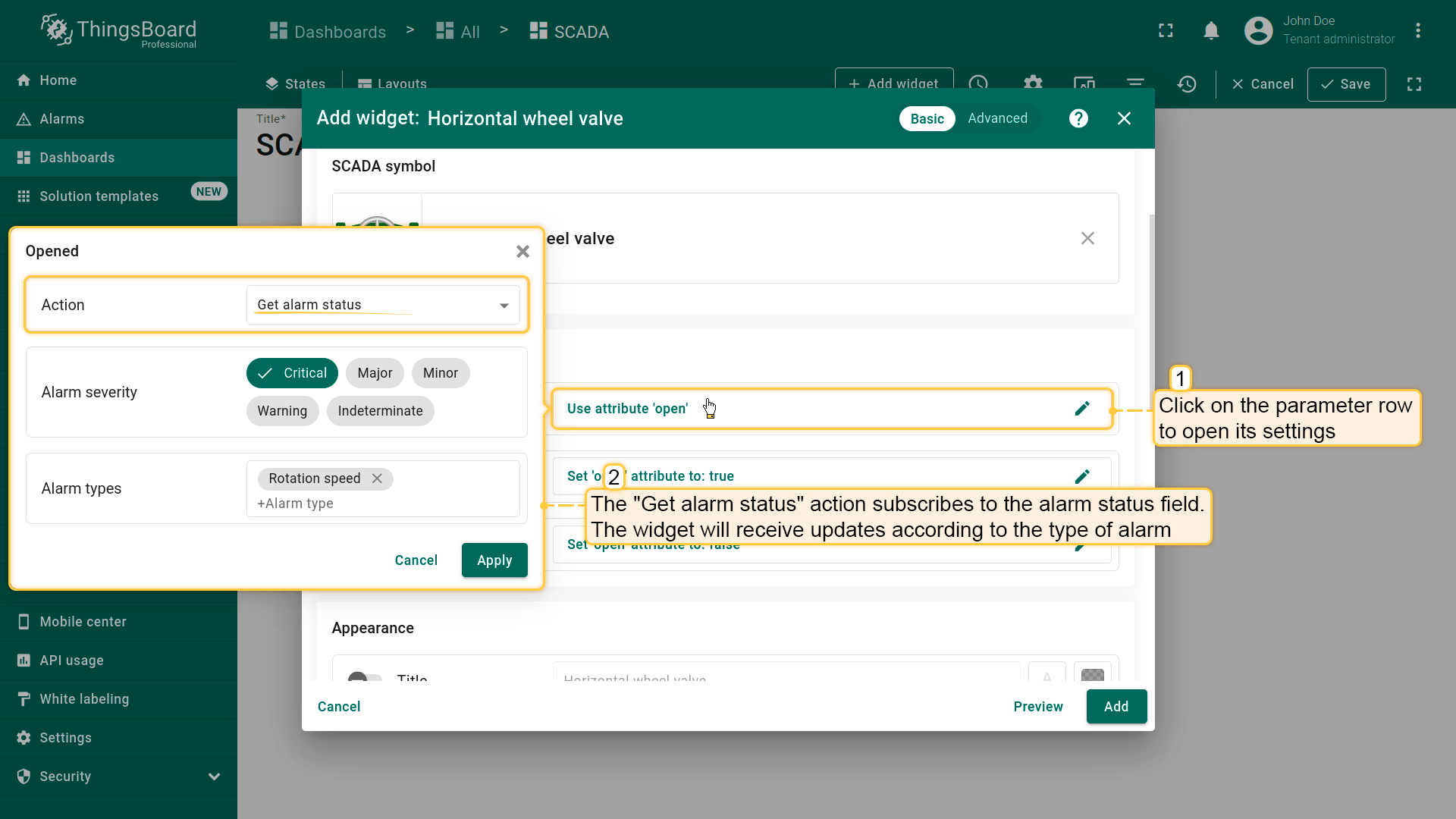1456x819 pixels.
Task: Deselect the Critical severity chip
Action: pos(292,373)
